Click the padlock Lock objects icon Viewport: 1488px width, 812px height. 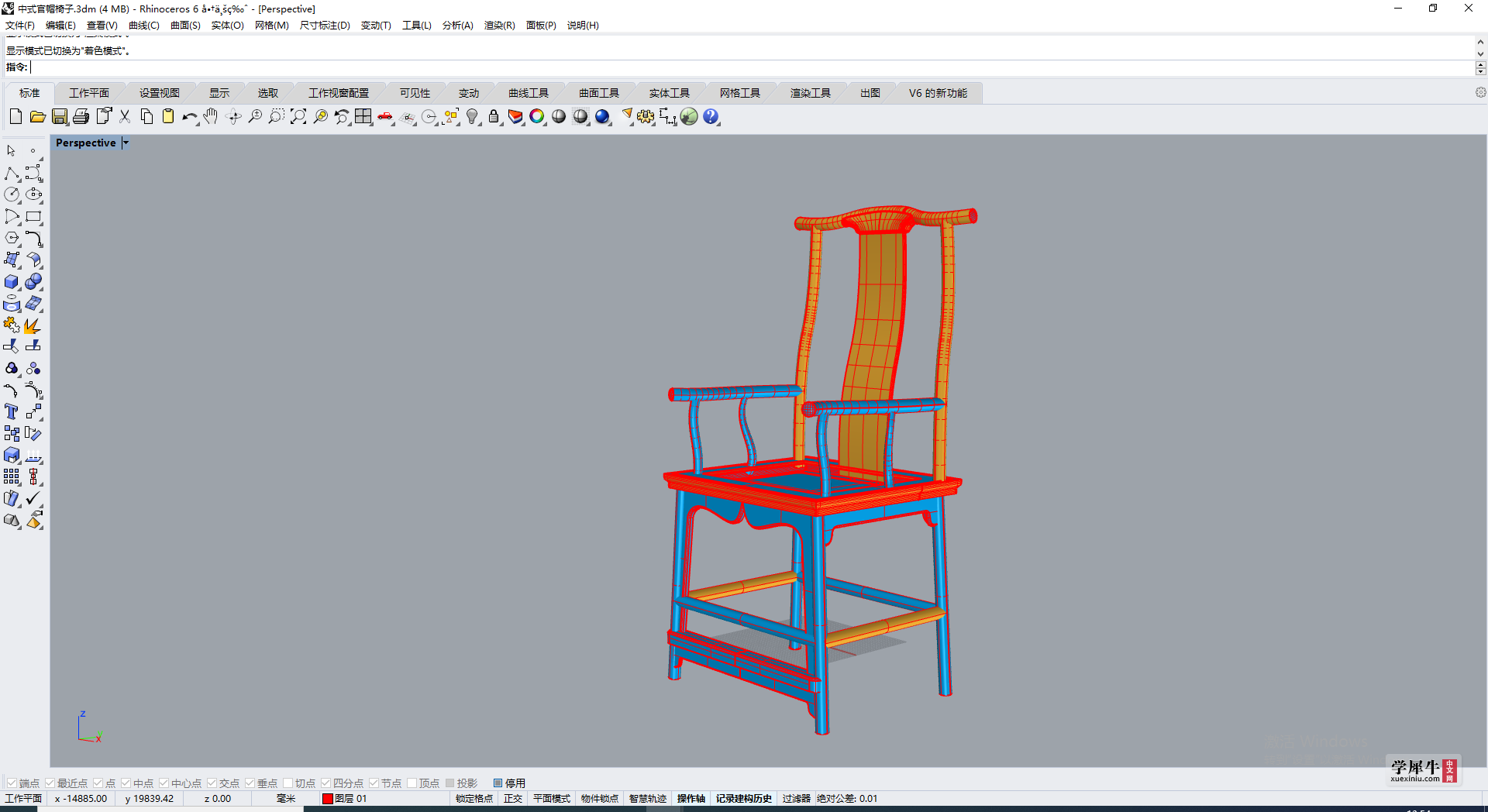tap(494, 117)
